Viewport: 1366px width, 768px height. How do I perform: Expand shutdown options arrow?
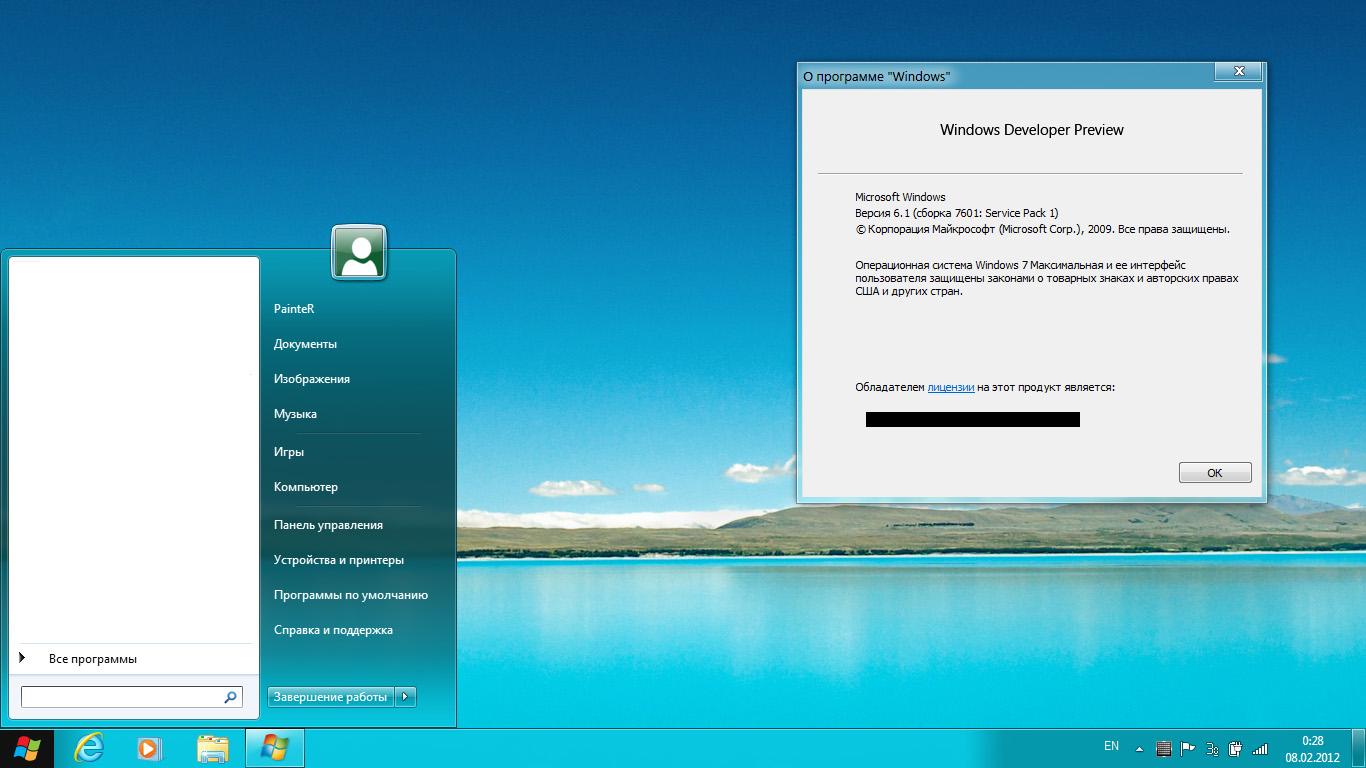pyautogui.click(x=405, y=697)
